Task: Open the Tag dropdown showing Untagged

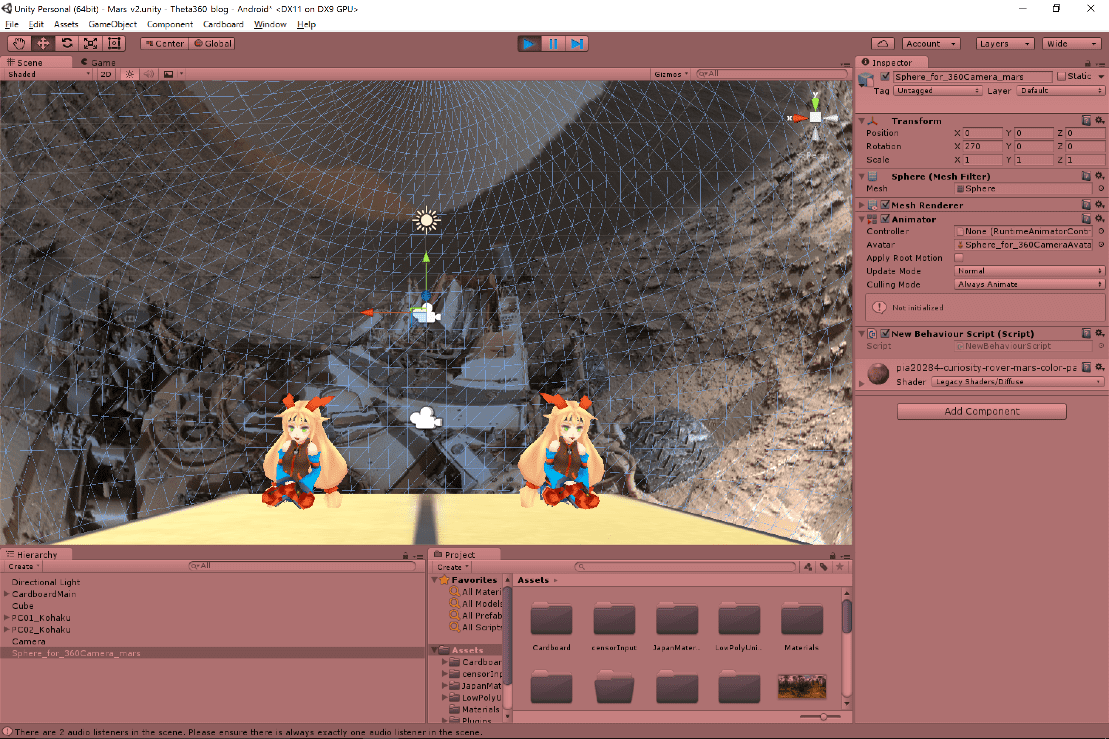Action: [x=937, y=91]
